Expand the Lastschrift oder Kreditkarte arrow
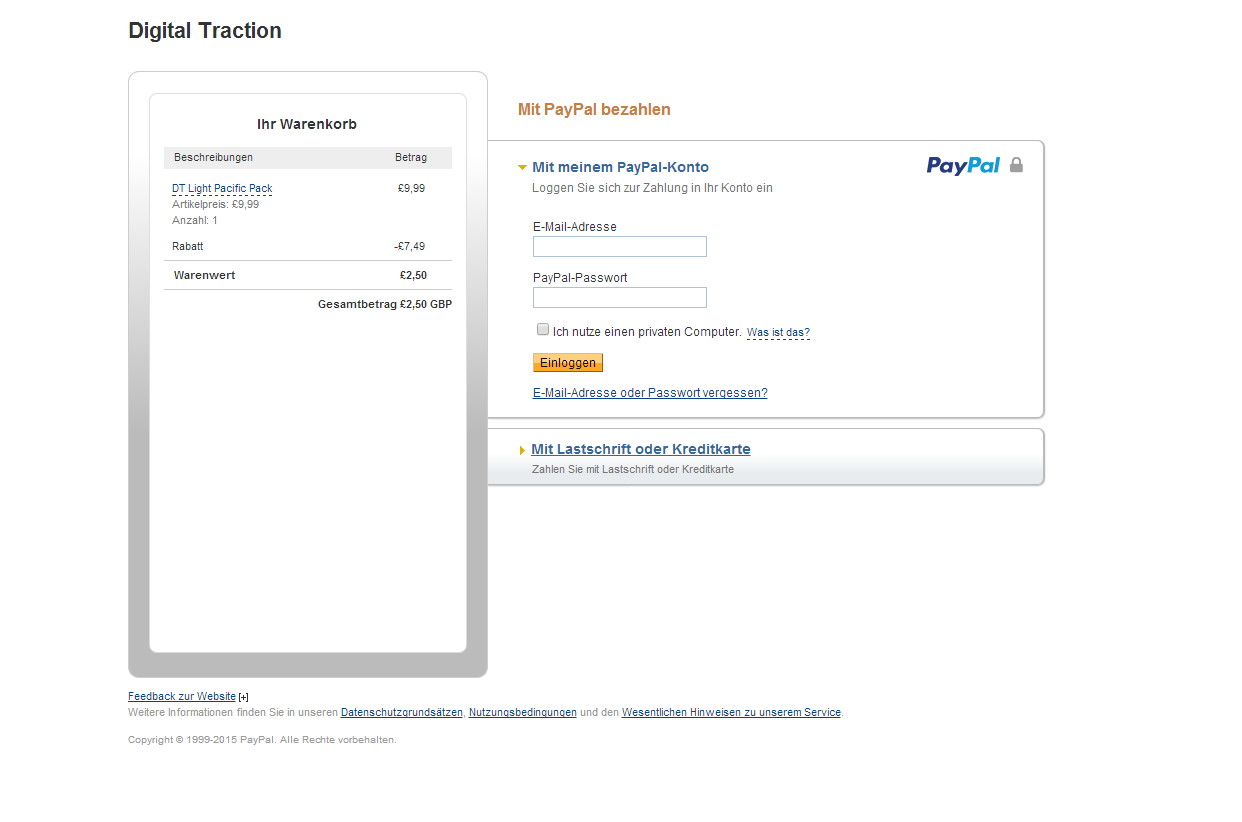1242x822 pixels. coord(522,450)
